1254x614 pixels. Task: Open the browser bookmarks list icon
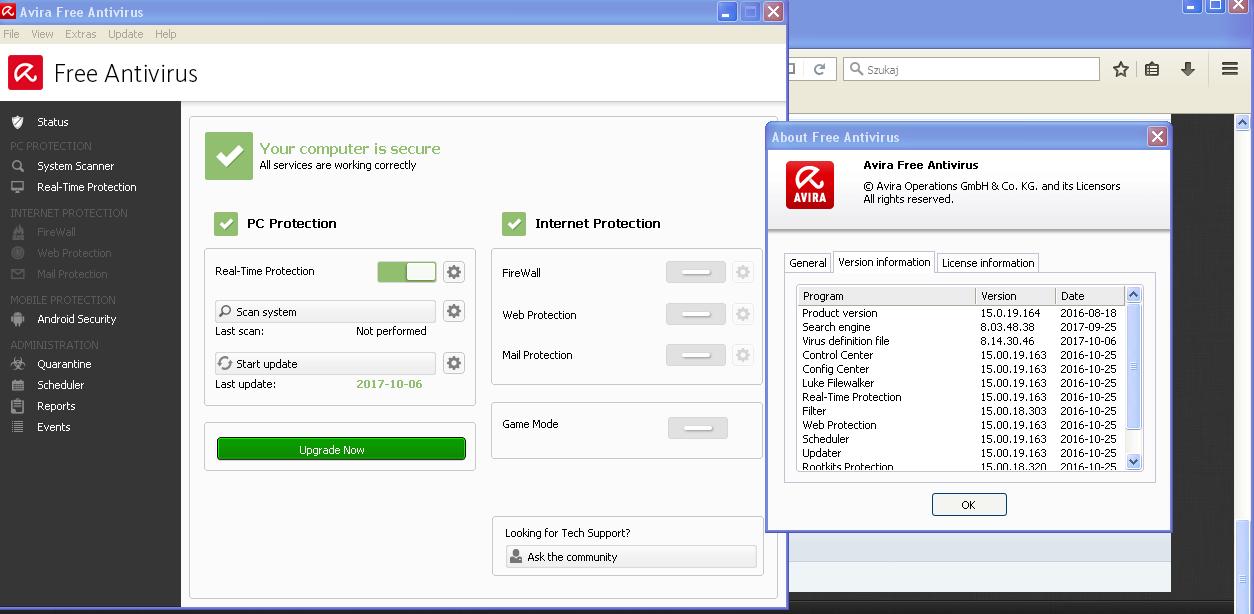point(1152,69)
